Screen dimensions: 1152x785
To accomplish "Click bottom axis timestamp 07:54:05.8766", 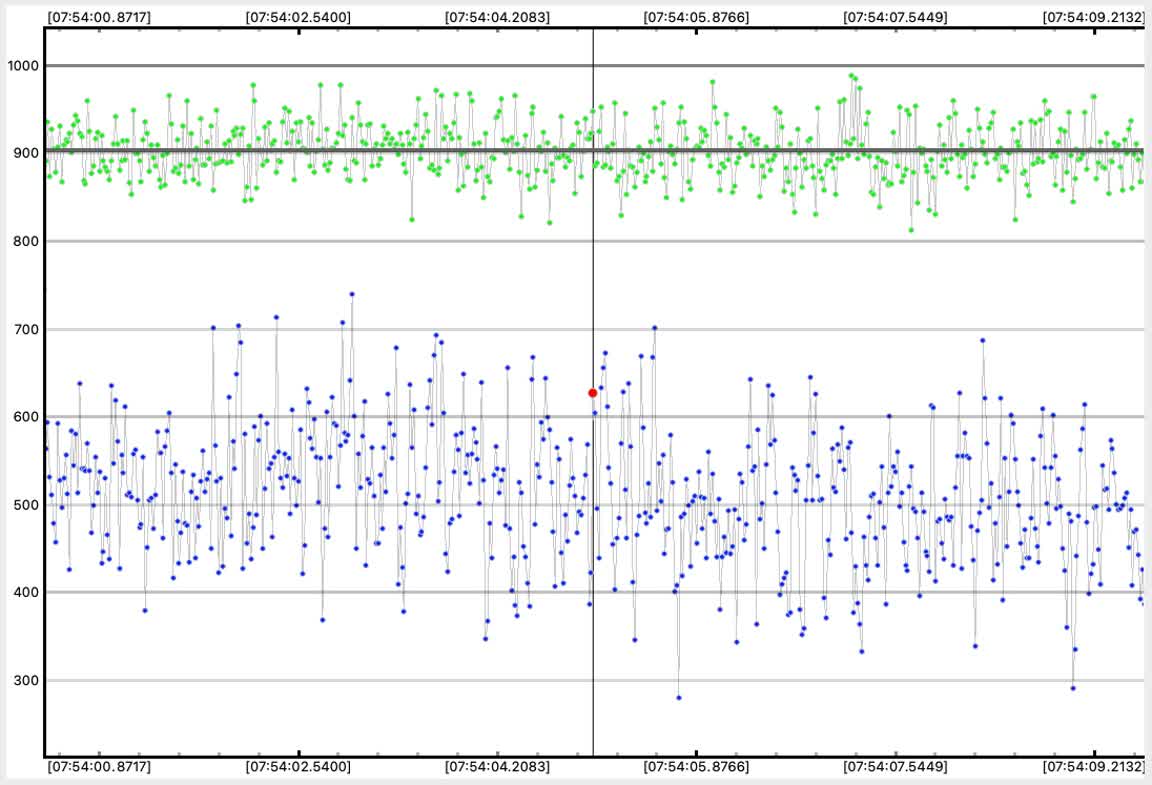I will pyautogui.click(x=696, y=767).
